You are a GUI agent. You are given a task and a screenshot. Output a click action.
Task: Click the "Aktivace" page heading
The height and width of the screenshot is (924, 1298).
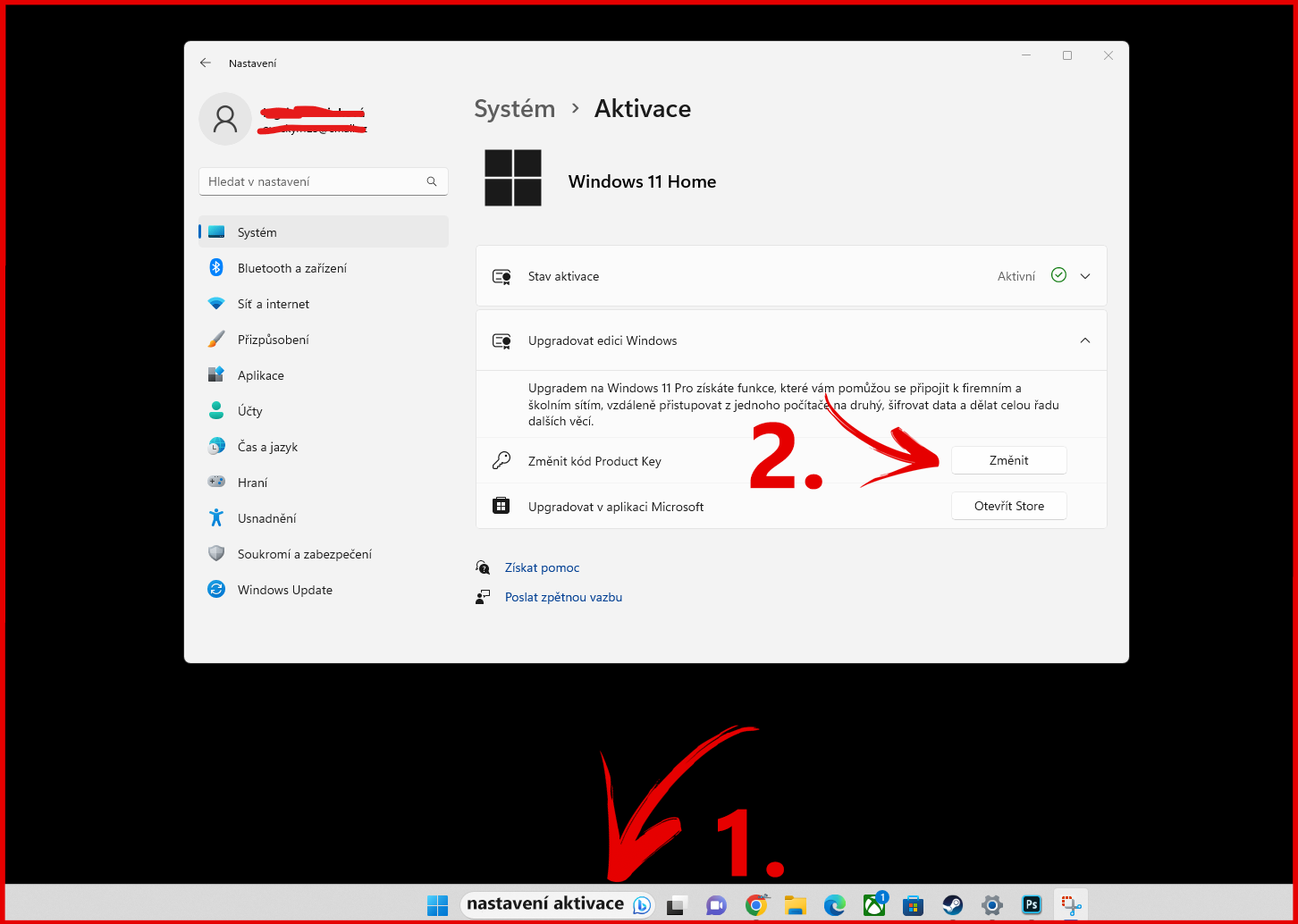click(x=643, y=109)
